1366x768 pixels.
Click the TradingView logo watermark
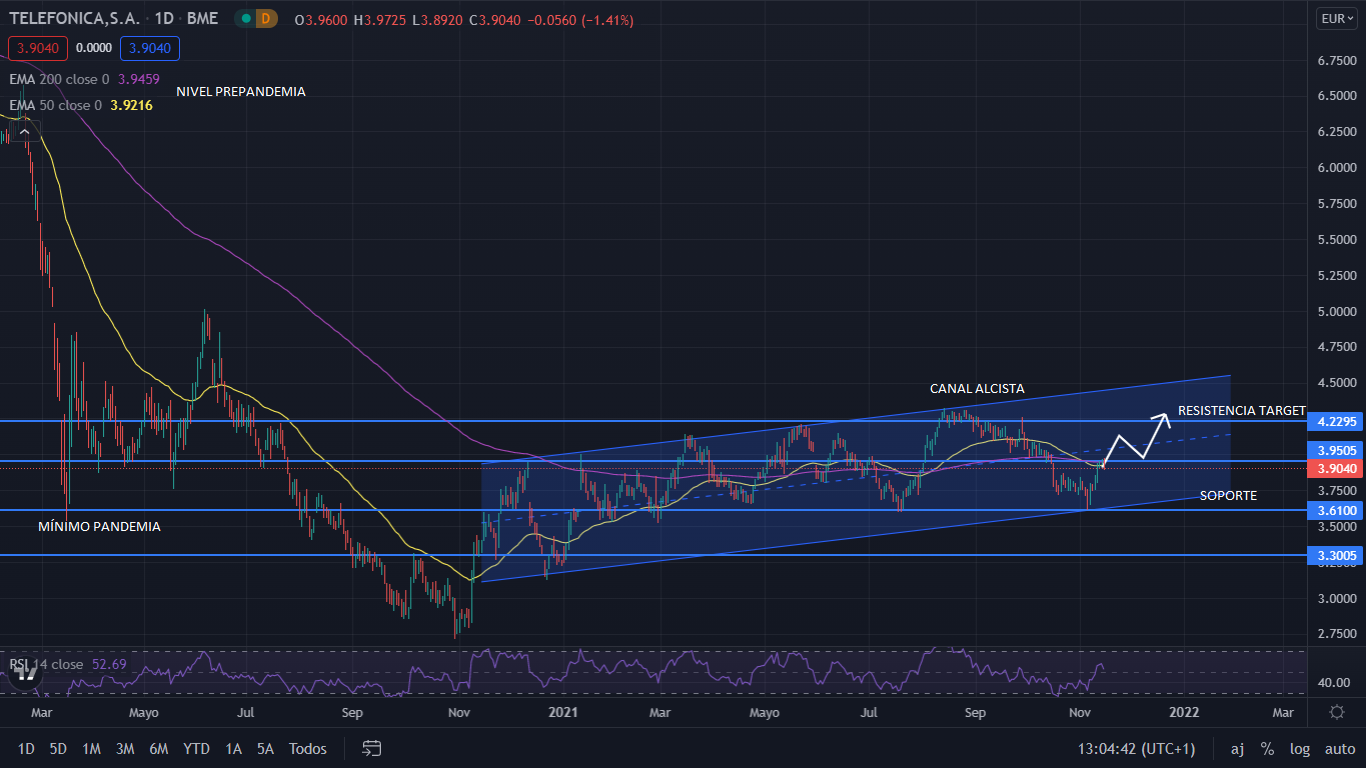(x=26, y=673)
